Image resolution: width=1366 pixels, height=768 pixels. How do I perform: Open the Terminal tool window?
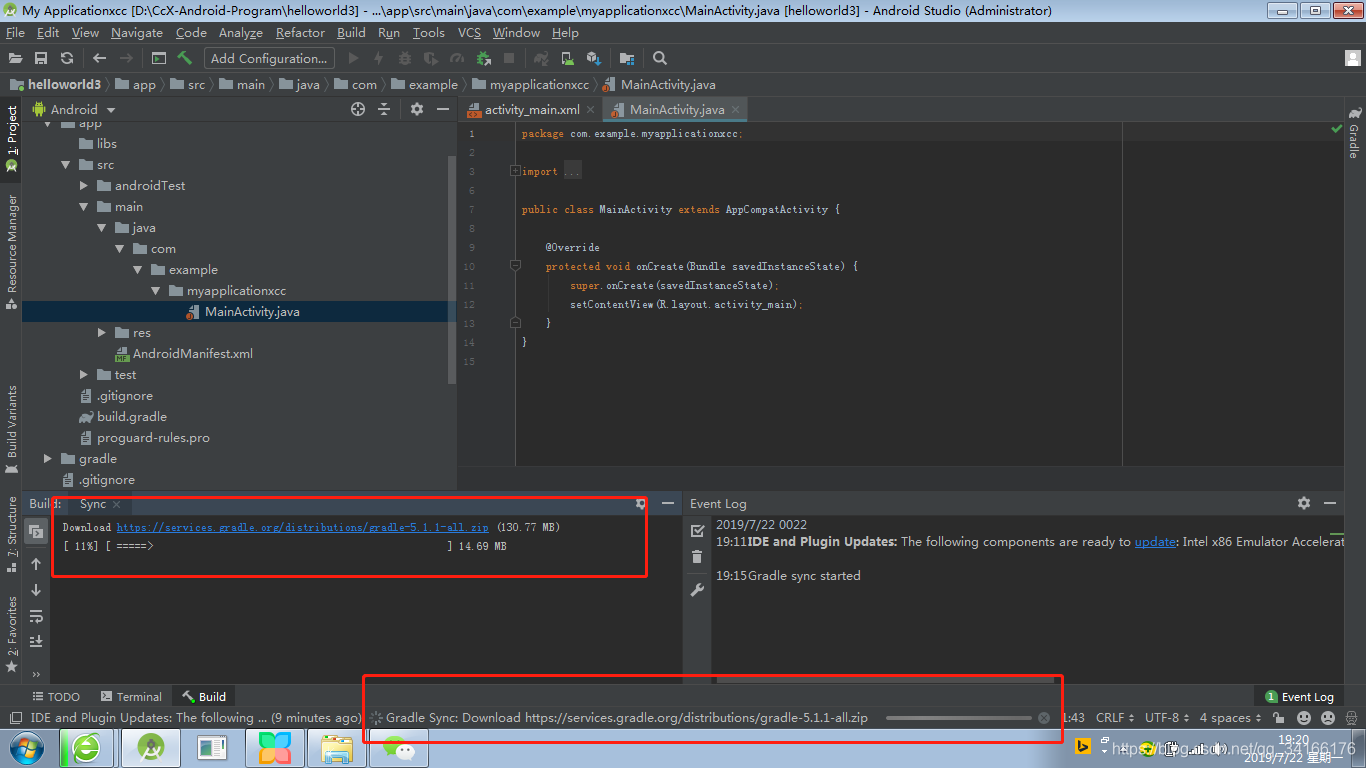(x=131, y=697)
